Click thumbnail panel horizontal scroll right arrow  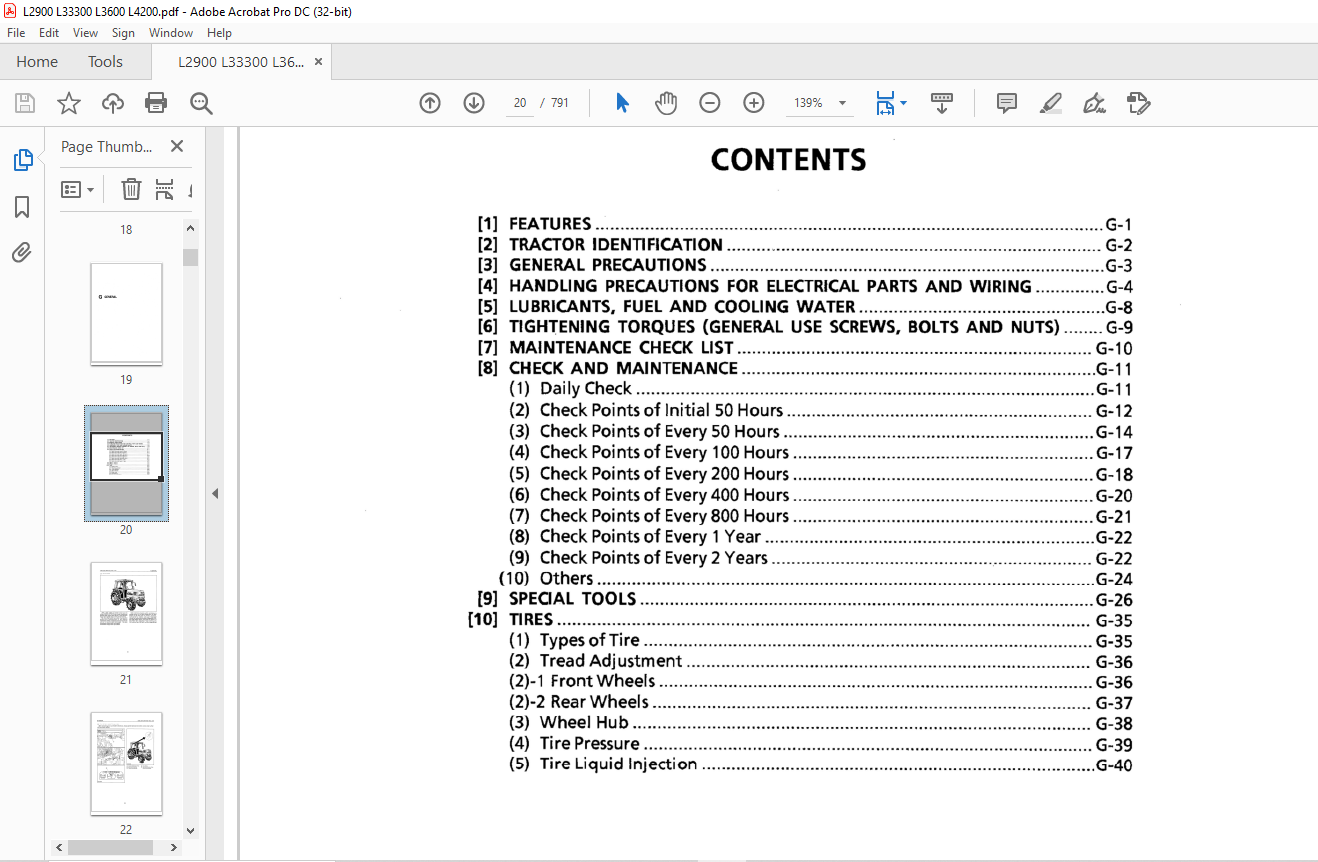pos(174,847)
